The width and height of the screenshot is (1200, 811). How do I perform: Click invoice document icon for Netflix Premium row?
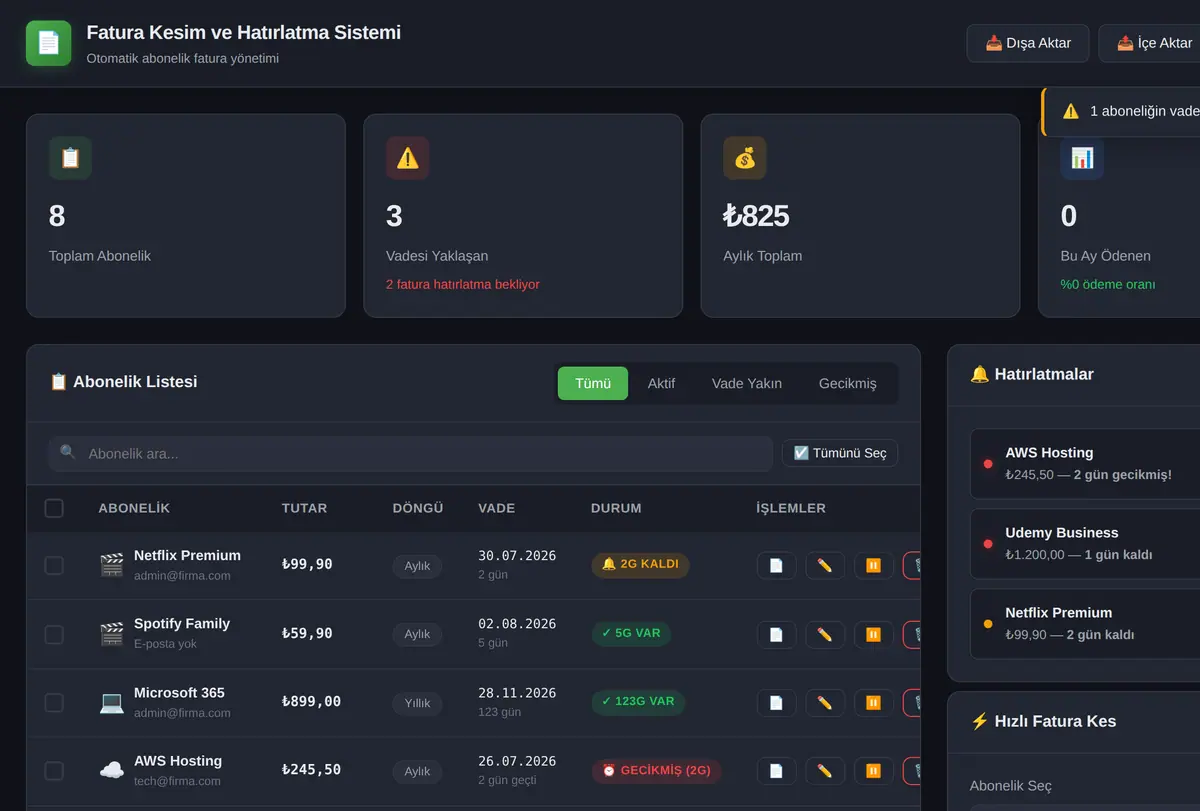pyautogui.click(x=776, y=565)
